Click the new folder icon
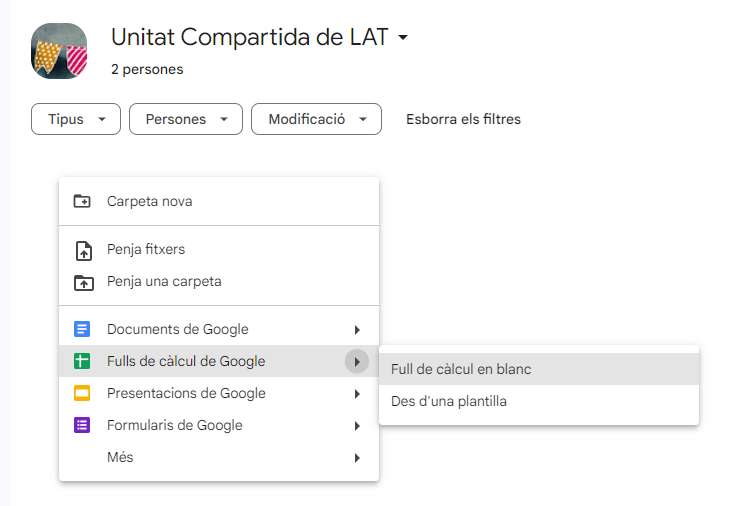The height and width of the screenshot is (506, 753). (83, 201)
